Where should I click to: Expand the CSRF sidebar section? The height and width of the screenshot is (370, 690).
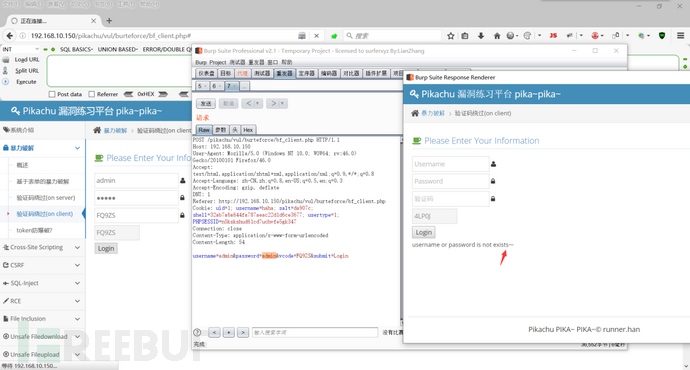coord(42,265)
